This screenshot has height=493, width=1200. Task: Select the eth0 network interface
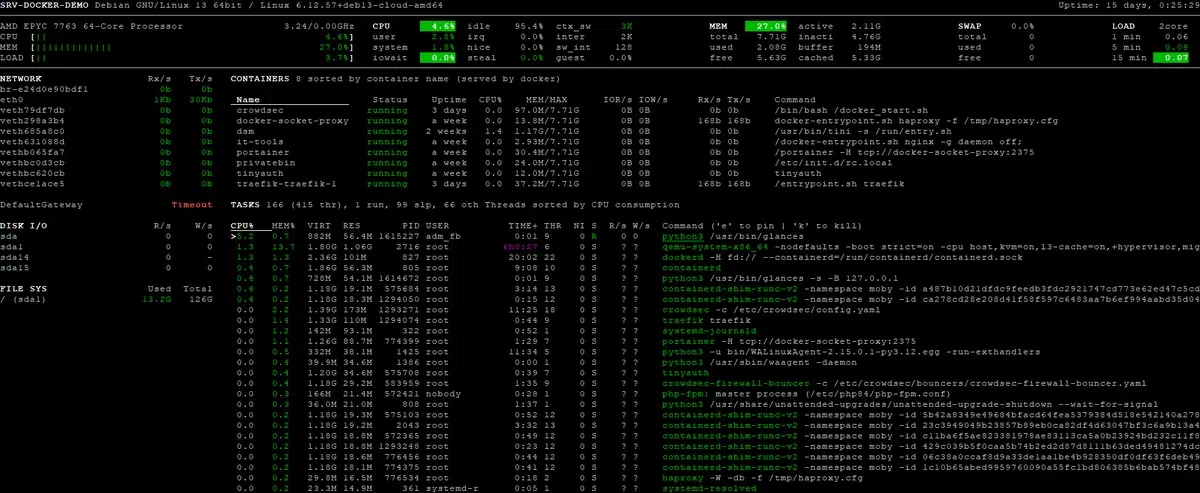pyautogui.click(x=12, y=99)
